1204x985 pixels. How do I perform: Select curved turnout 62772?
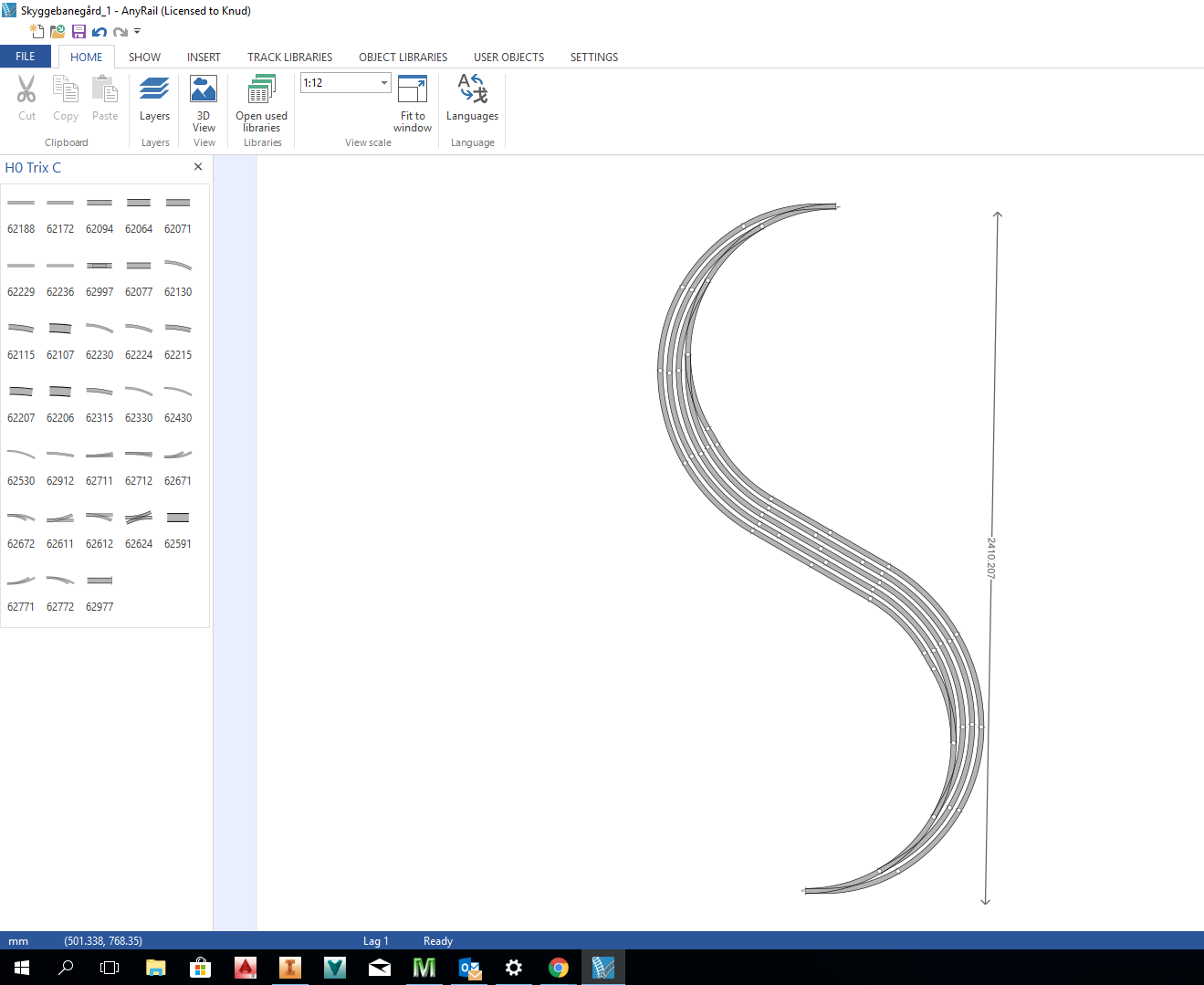tap(60, 592)
